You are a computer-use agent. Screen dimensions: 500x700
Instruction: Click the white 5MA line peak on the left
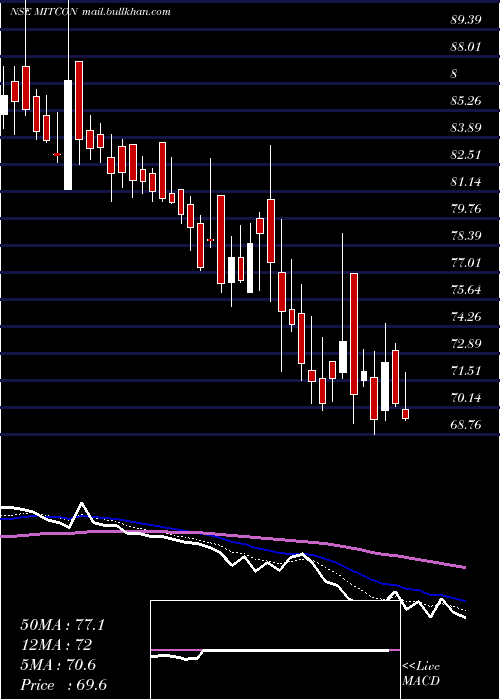(81, 504)
